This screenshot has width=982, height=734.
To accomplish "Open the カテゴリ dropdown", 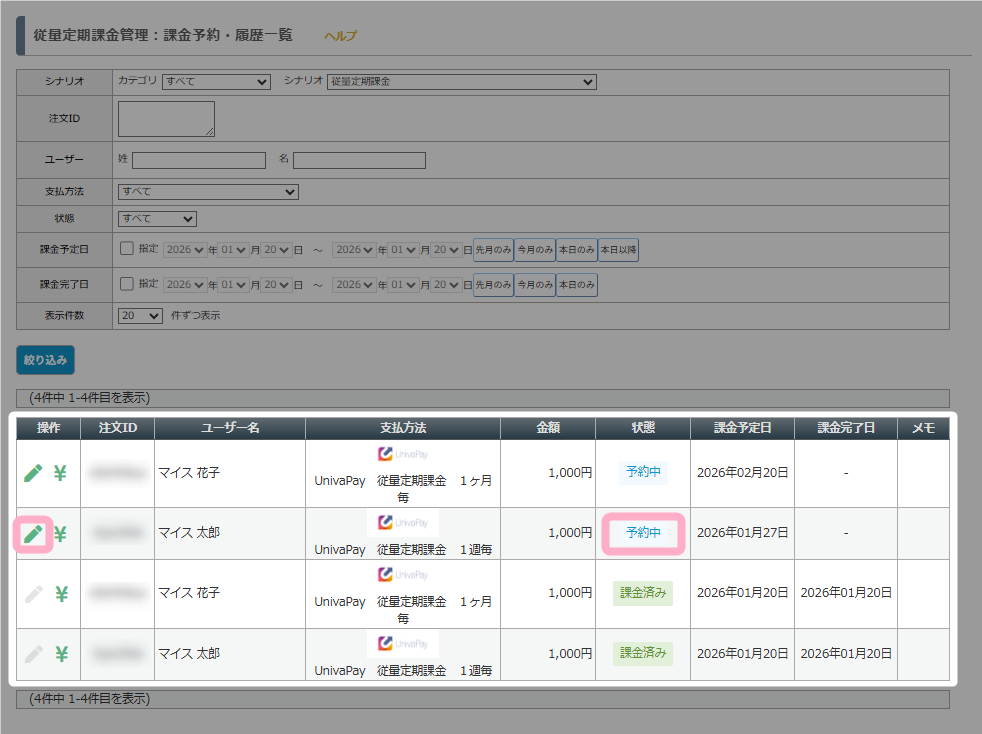I will pyautogui.click(x=217, y=82).
